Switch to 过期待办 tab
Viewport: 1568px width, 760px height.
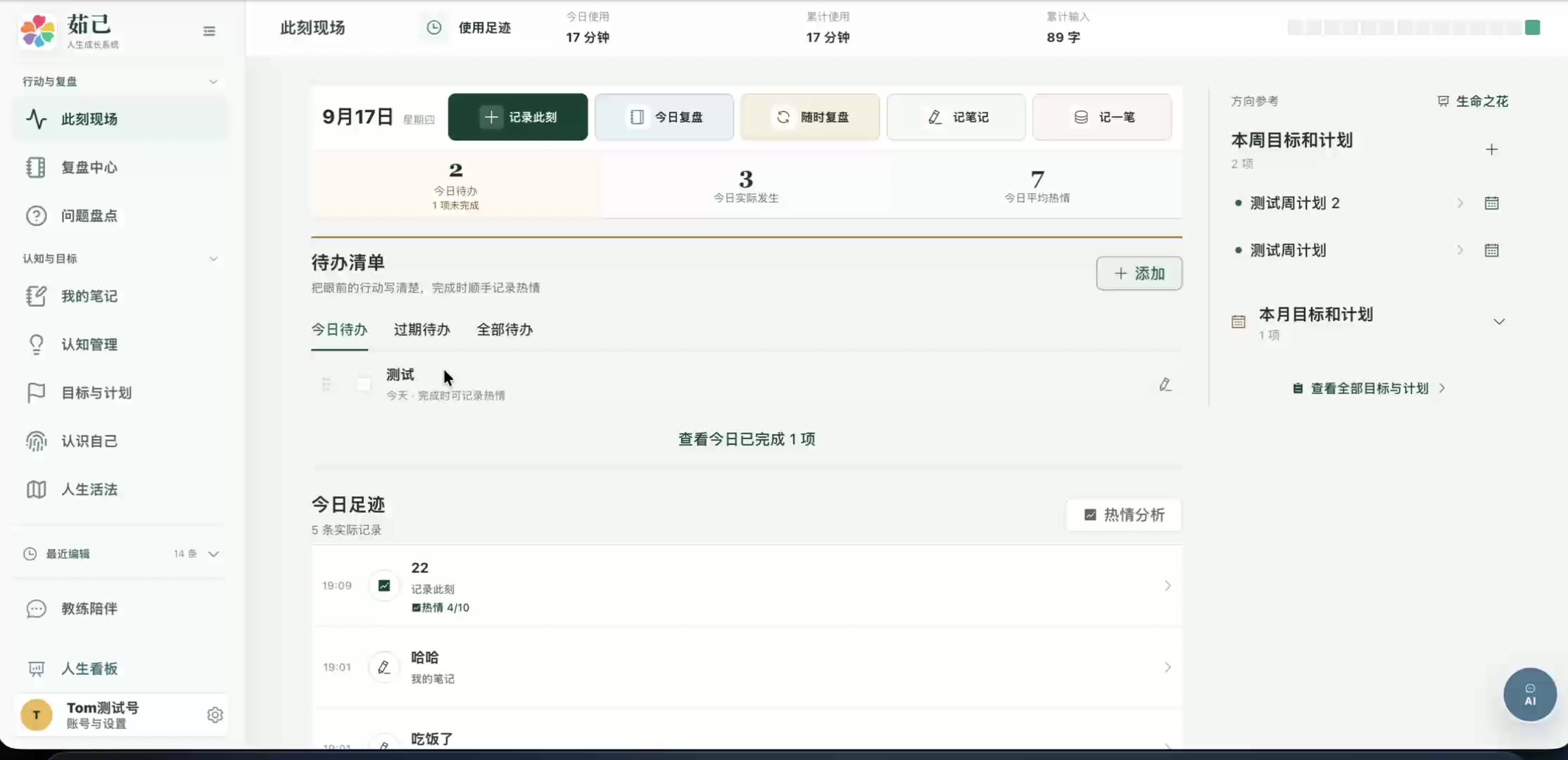[x=422, y=329]
